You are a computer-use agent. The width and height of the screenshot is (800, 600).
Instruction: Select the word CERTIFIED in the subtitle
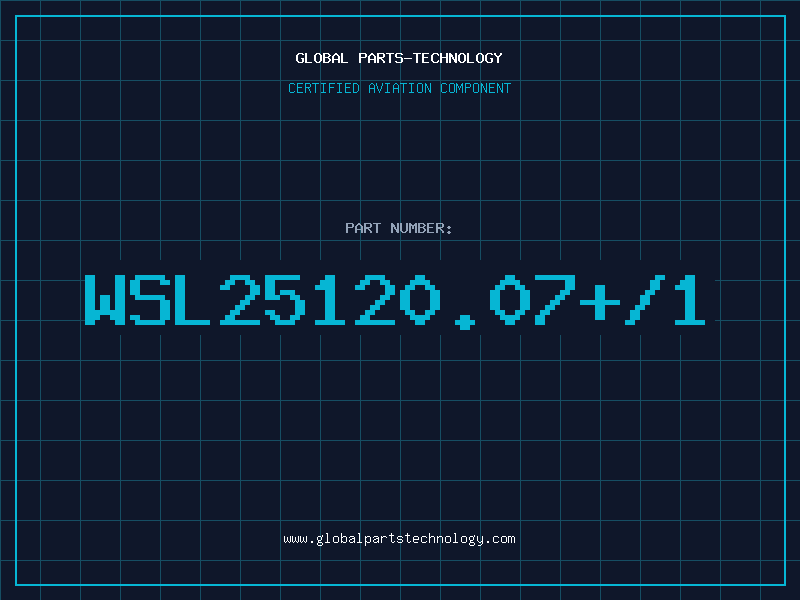pos(324,88)
